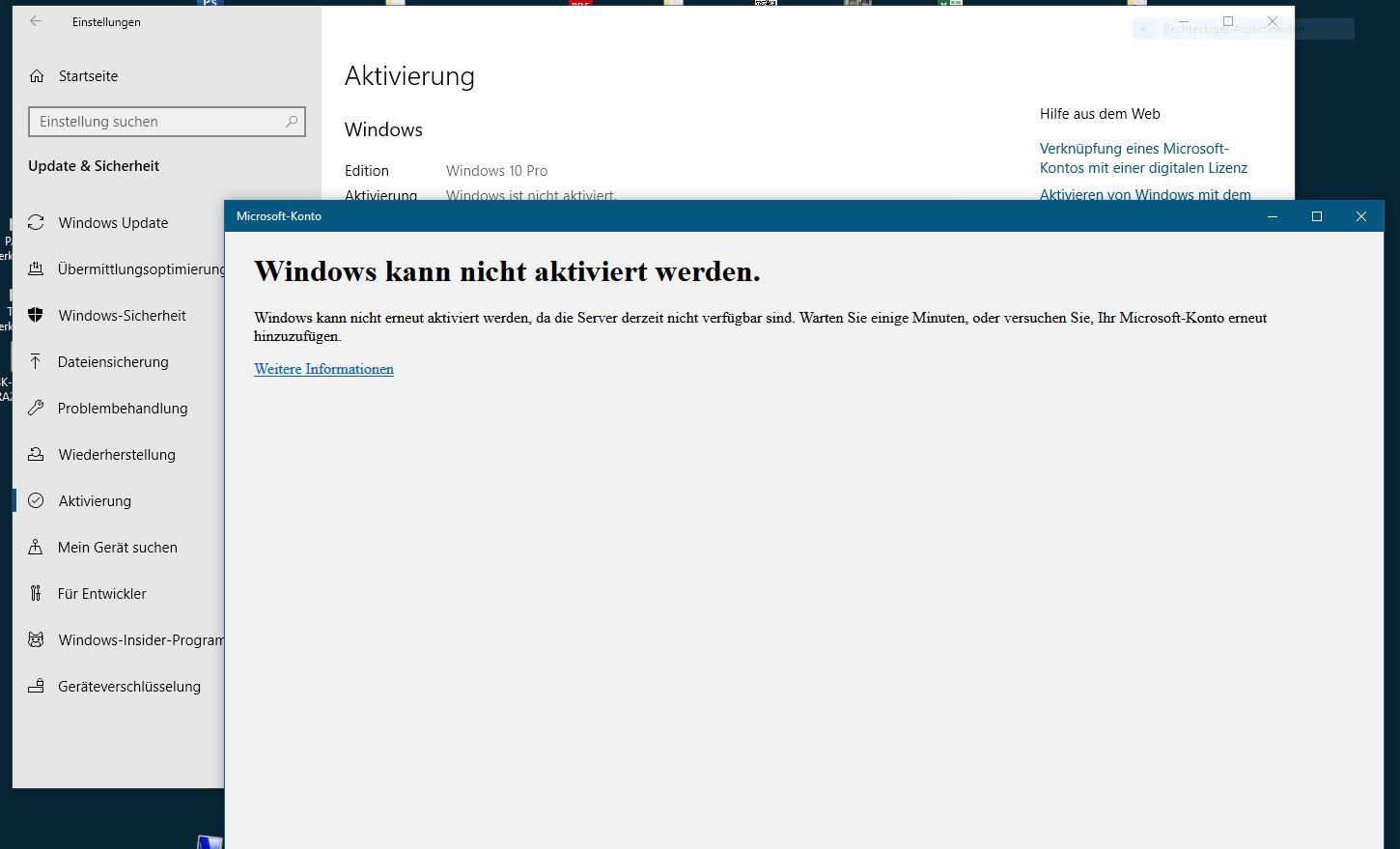This screenshot has height=849, width=1400.
Task: Click the Geräteverschlüsselung lock icon
Action: tap(36, 687)
